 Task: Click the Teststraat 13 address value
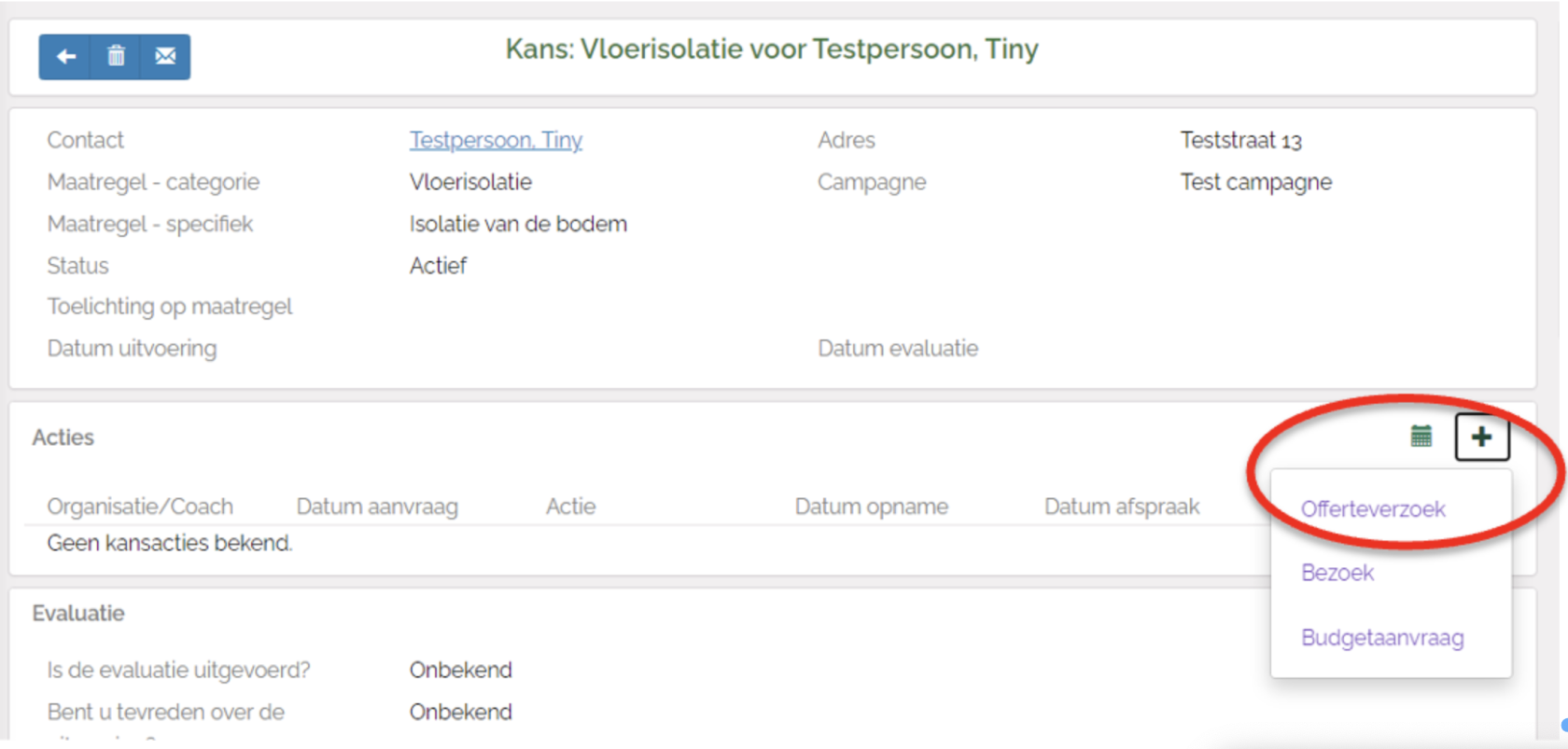pos(1240,140)
